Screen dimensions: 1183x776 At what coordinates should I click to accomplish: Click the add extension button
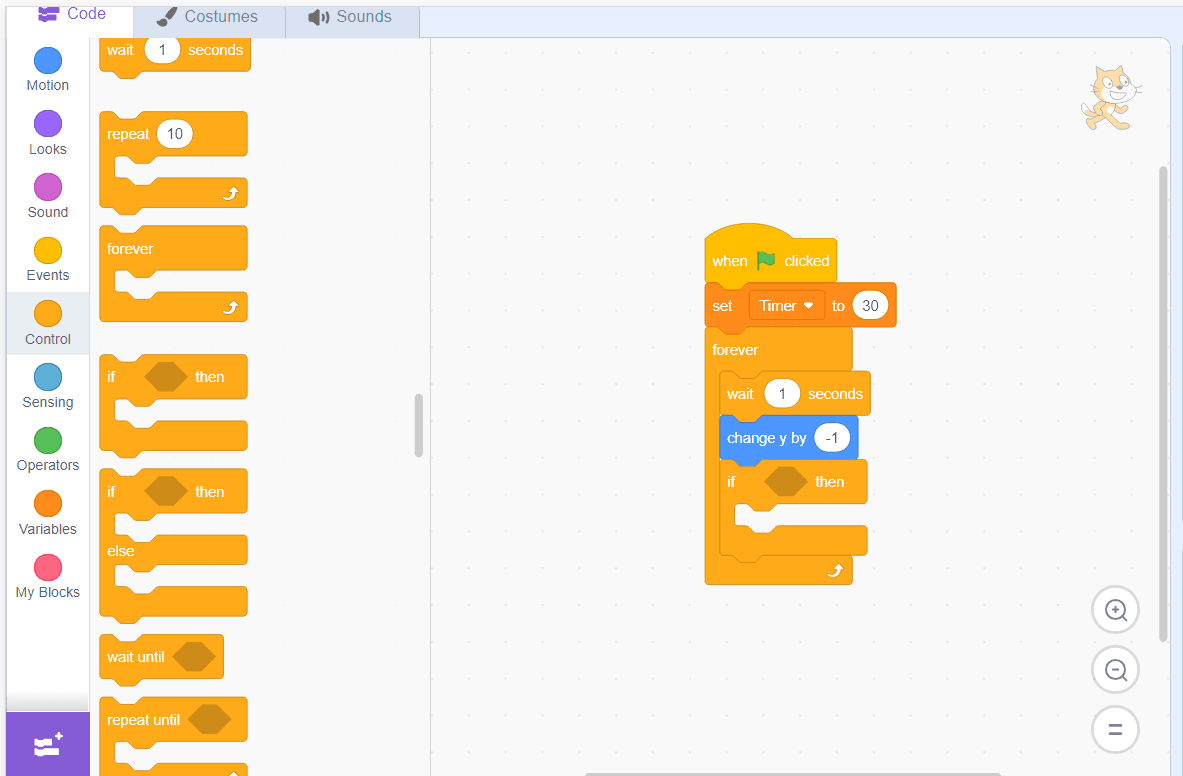(48, 745)
